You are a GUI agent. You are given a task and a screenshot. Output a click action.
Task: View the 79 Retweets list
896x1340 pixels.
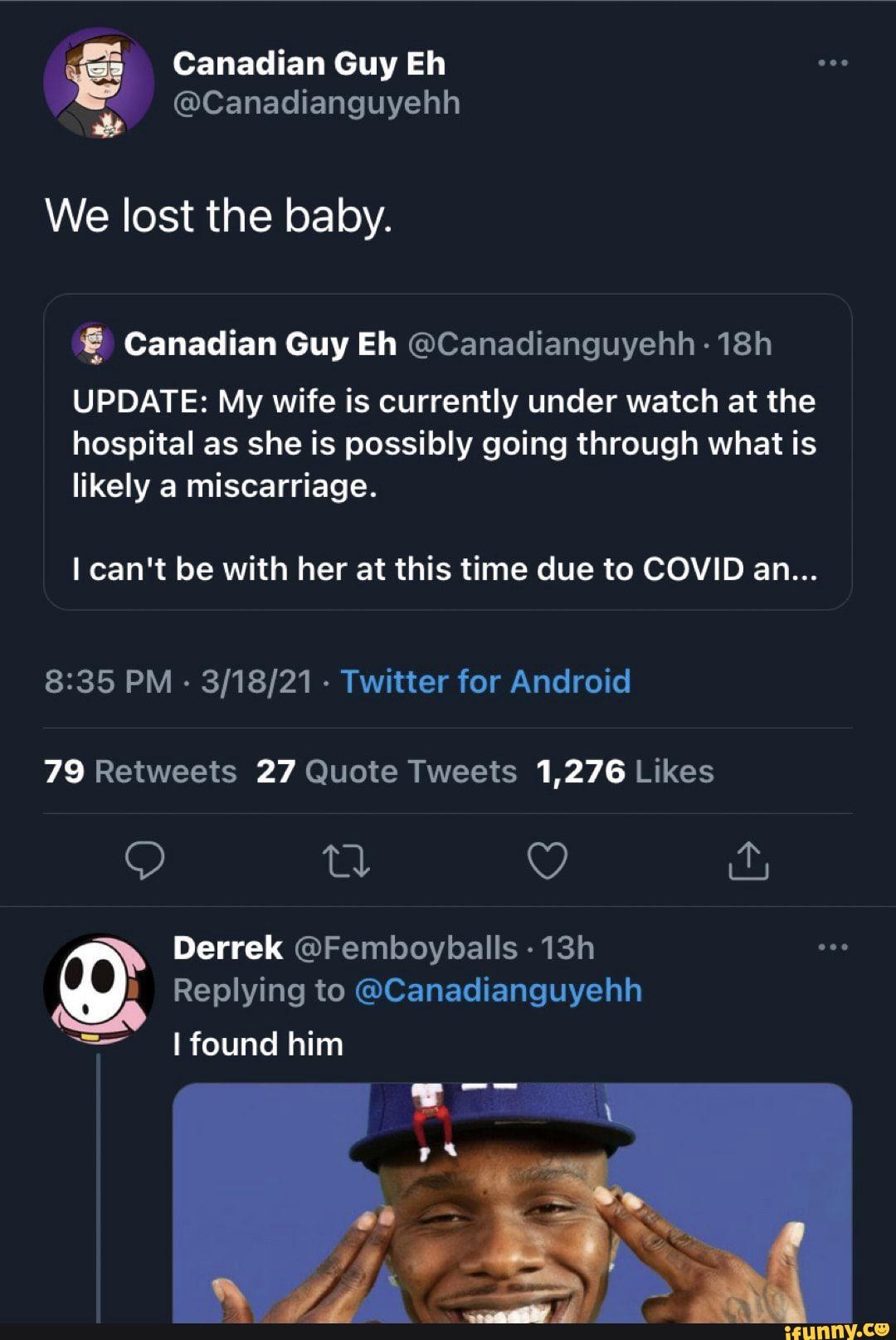pos(140,772)
